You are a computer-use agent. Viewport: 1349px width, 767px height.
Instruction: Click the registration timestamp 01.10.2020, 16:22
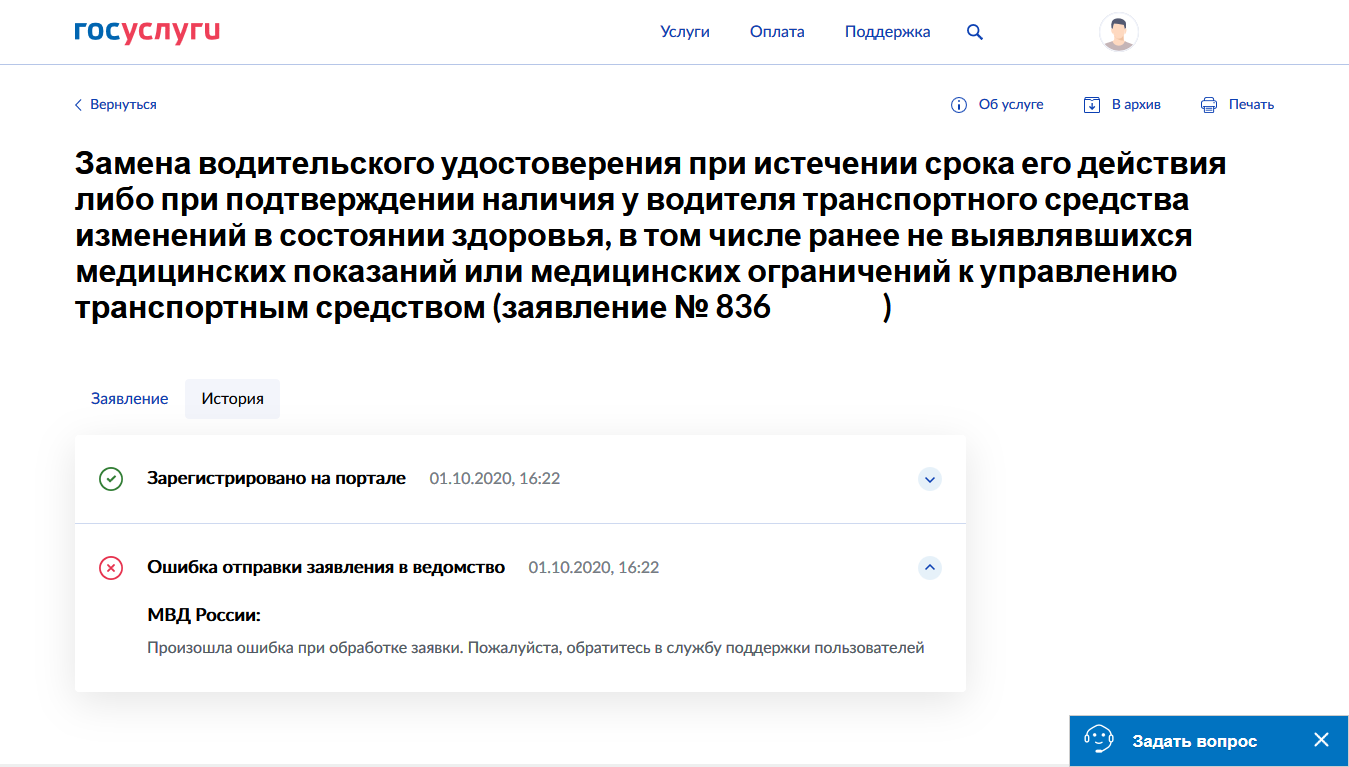pos(495,479)
